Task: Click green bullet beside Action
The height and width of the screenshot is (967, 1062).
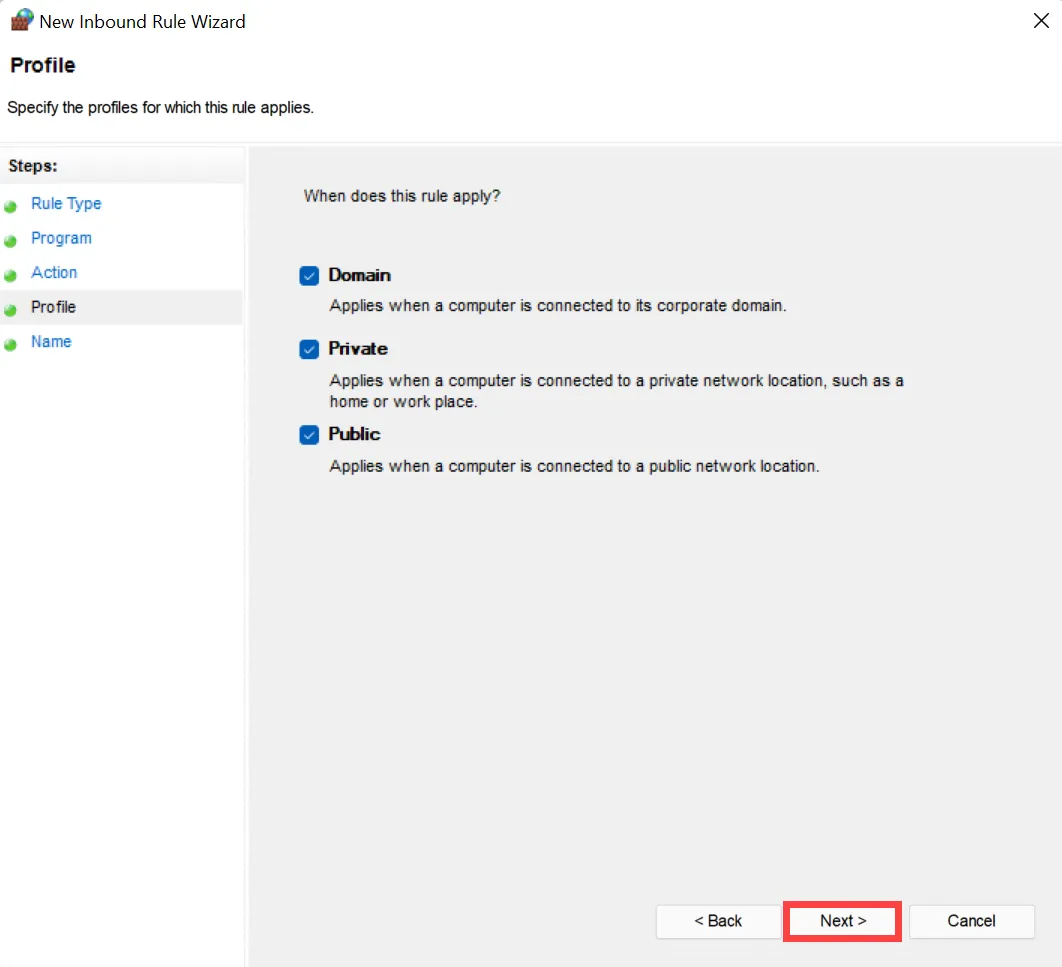Action: [10, 276]
